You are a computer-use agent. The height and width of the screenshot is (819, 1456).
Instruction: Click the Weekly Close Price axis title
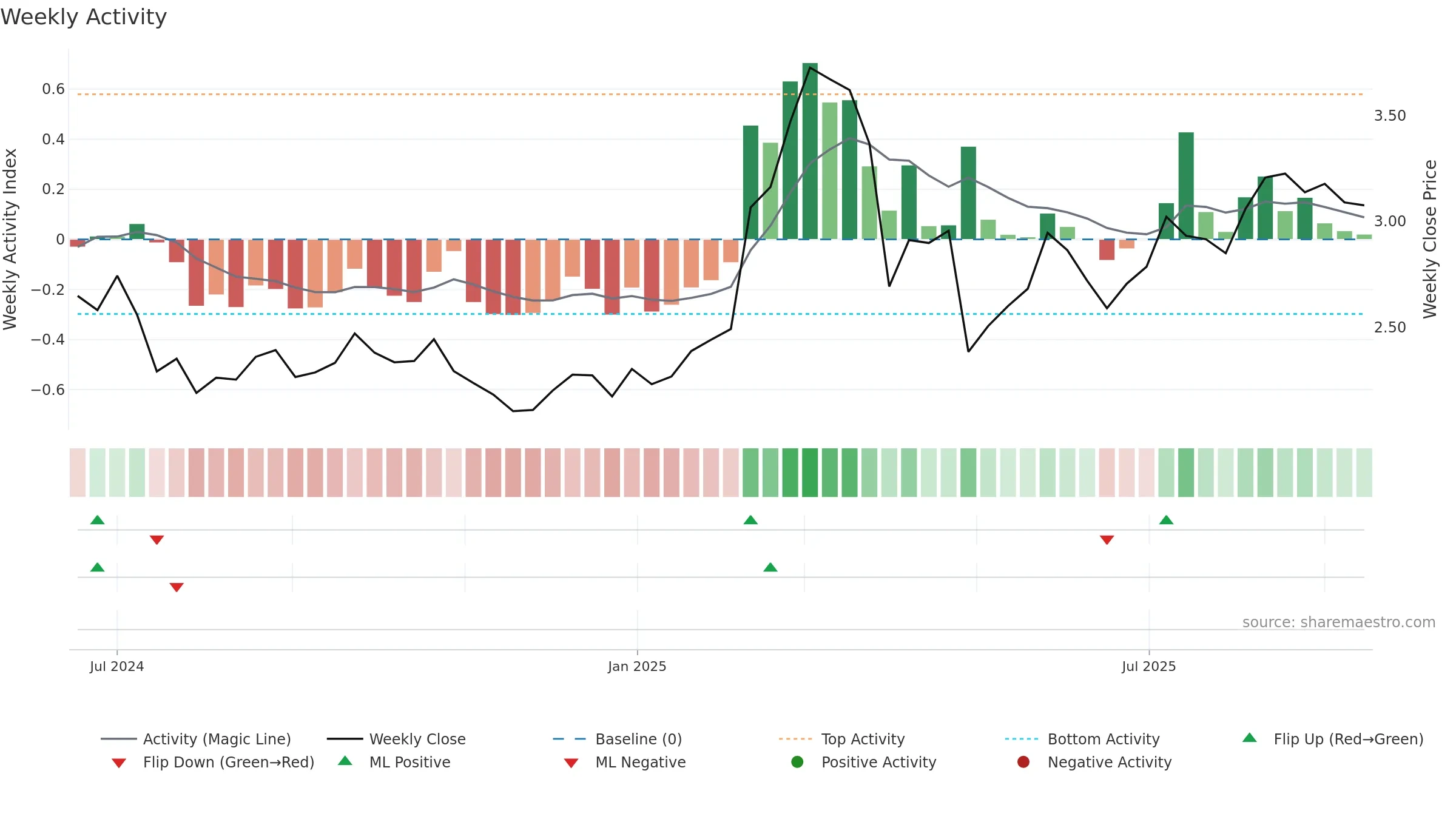[1430, 239]
